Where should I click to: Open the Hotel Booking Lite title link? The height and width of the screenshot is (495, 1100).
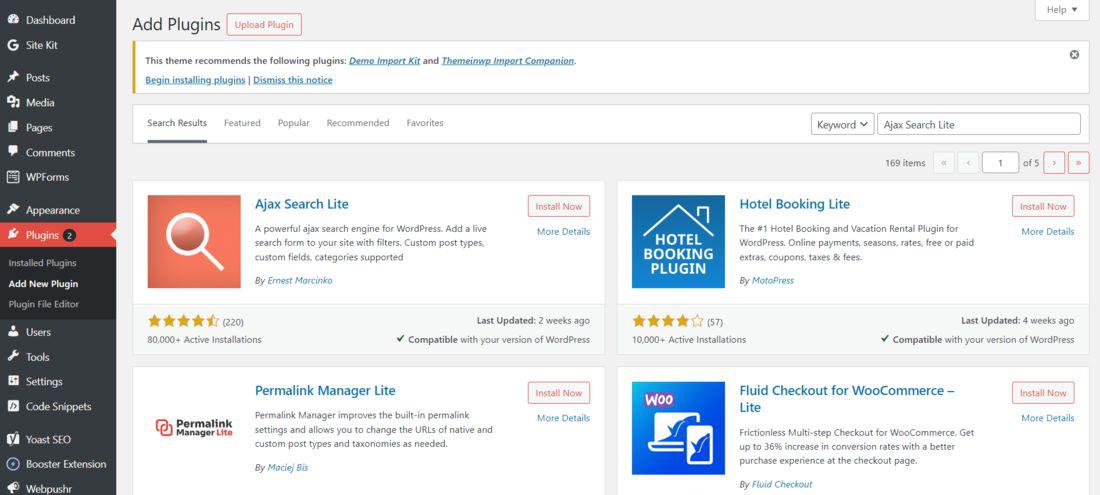794,204
